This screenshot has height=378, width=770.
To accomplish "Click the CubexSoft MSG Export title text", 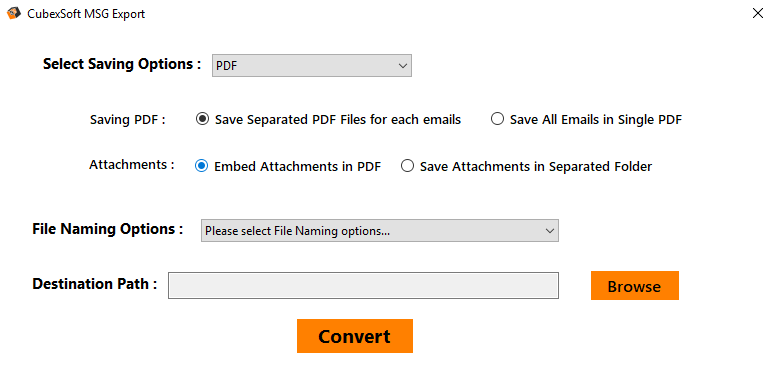I will (86, 14).
